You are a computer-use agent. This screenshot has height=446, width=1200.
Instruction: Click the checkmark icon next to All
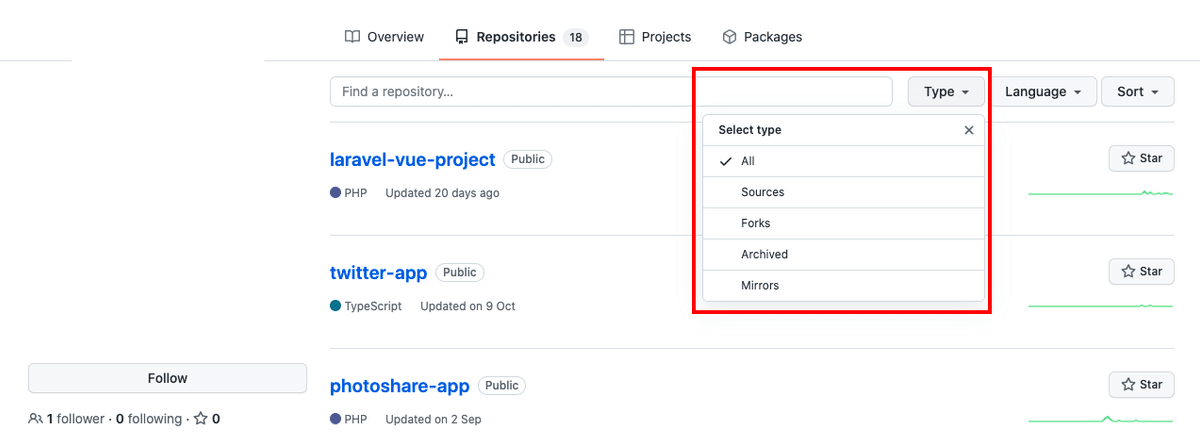[725, 161]
